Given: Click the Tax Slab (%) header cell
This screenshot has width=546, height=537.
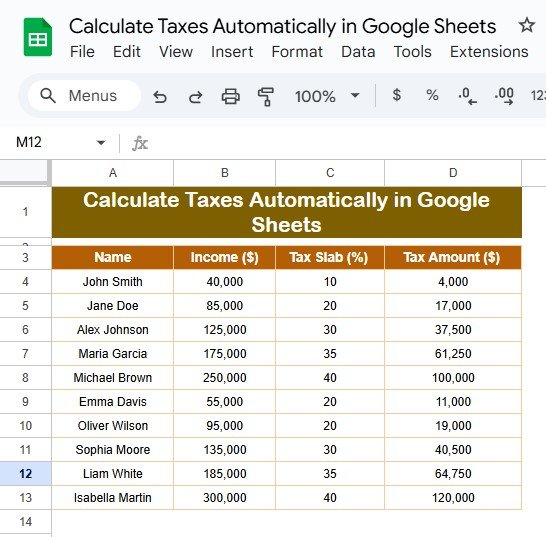Looking at the screenshot, I should (x=330, y=257).
